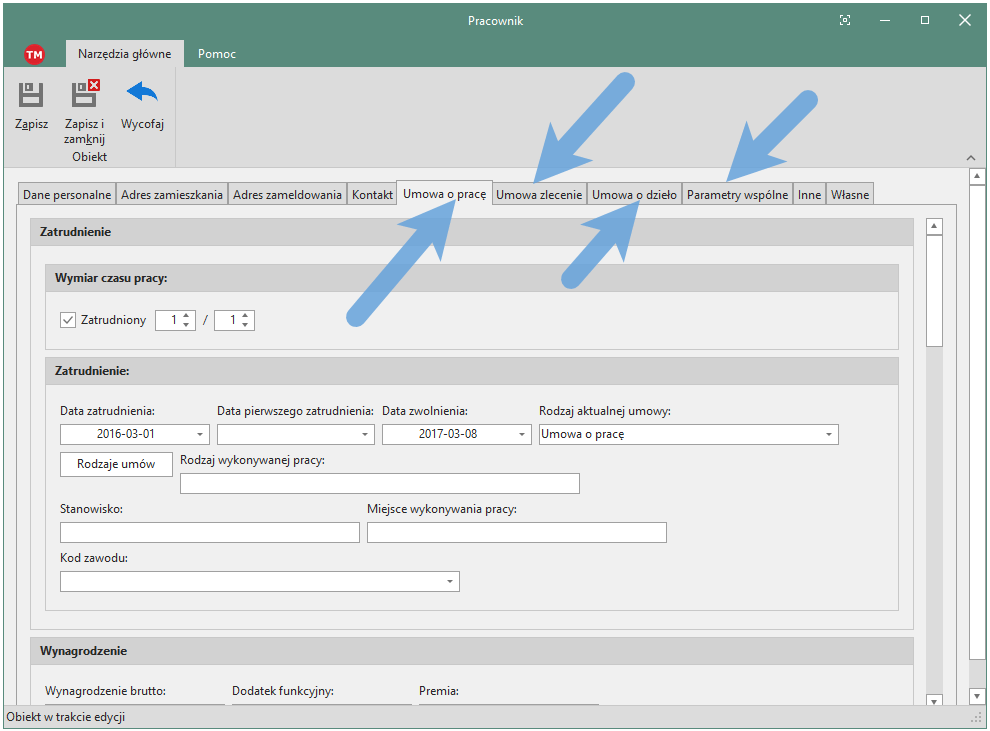Click the Stanowisko text field
Screen dimensions: 990x731
(209, 532)
